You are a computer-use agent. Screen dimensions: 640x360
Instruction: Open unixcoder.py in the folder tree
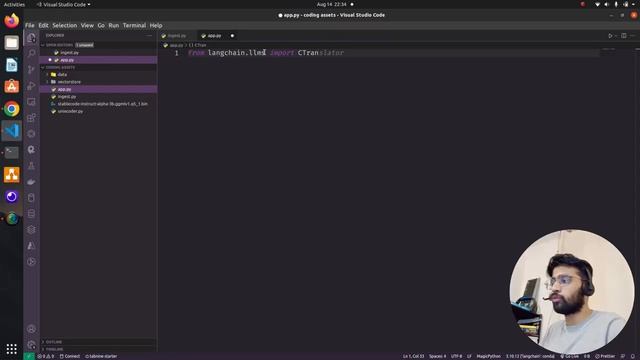[98, 111]
